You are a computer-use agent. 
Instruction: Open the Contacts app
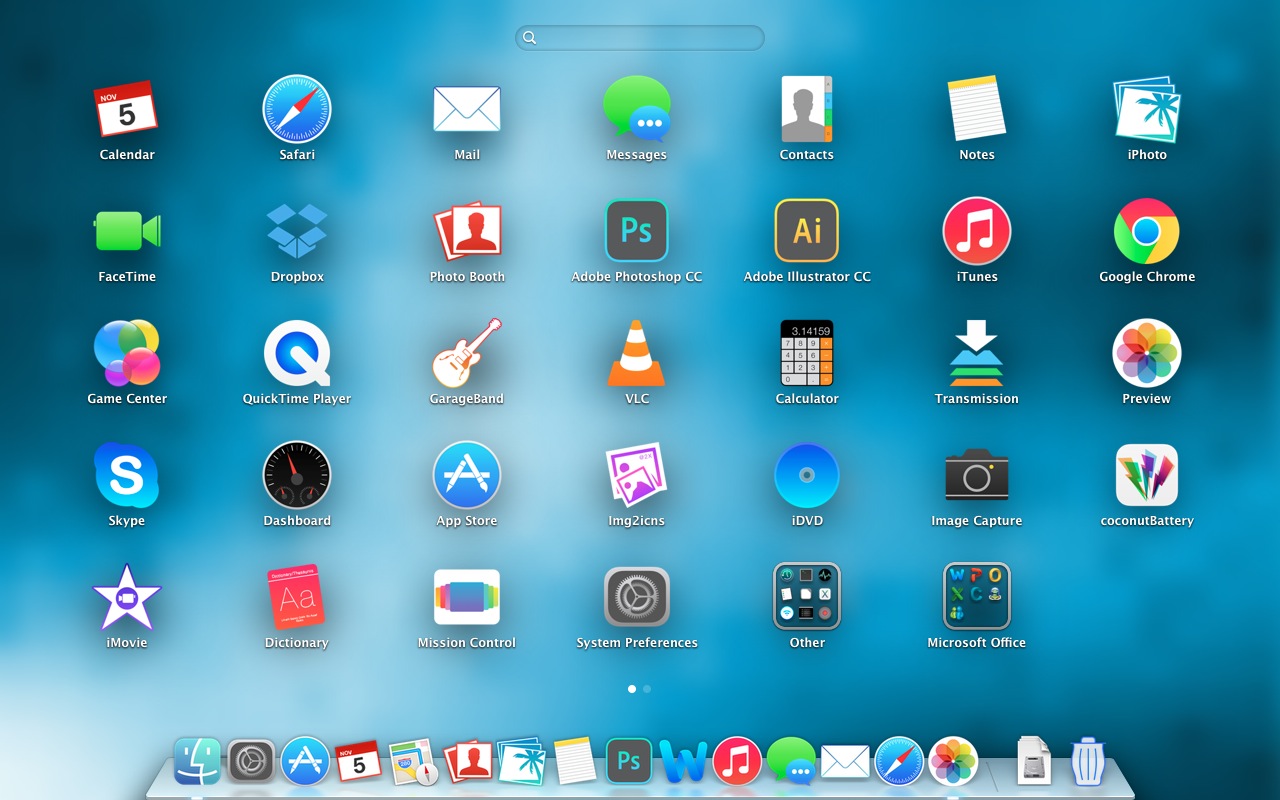(807, 110)
